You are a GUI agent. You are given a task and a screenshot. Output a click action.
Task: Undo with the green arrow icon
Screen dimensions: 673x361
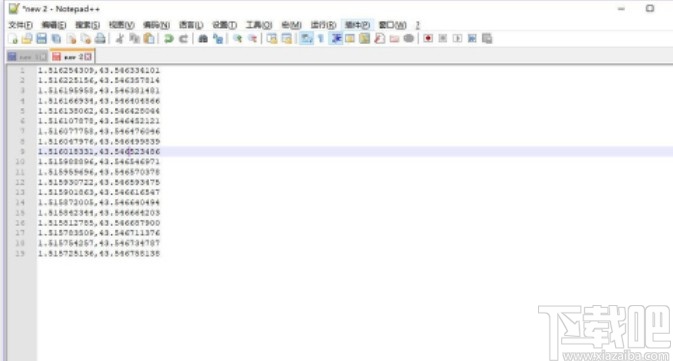(x=169, y=39)
